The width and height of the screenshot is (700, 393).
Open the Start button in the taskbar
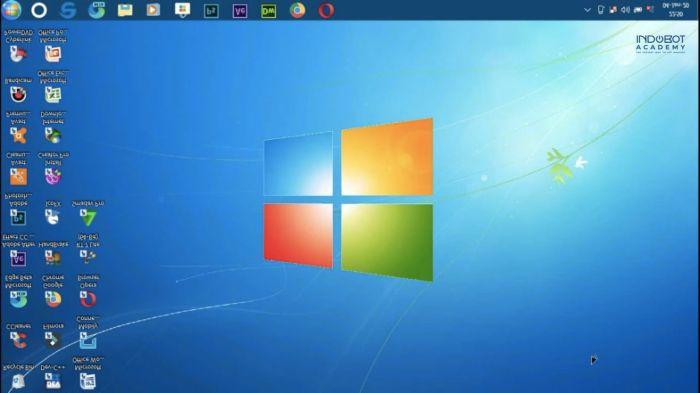12,10
